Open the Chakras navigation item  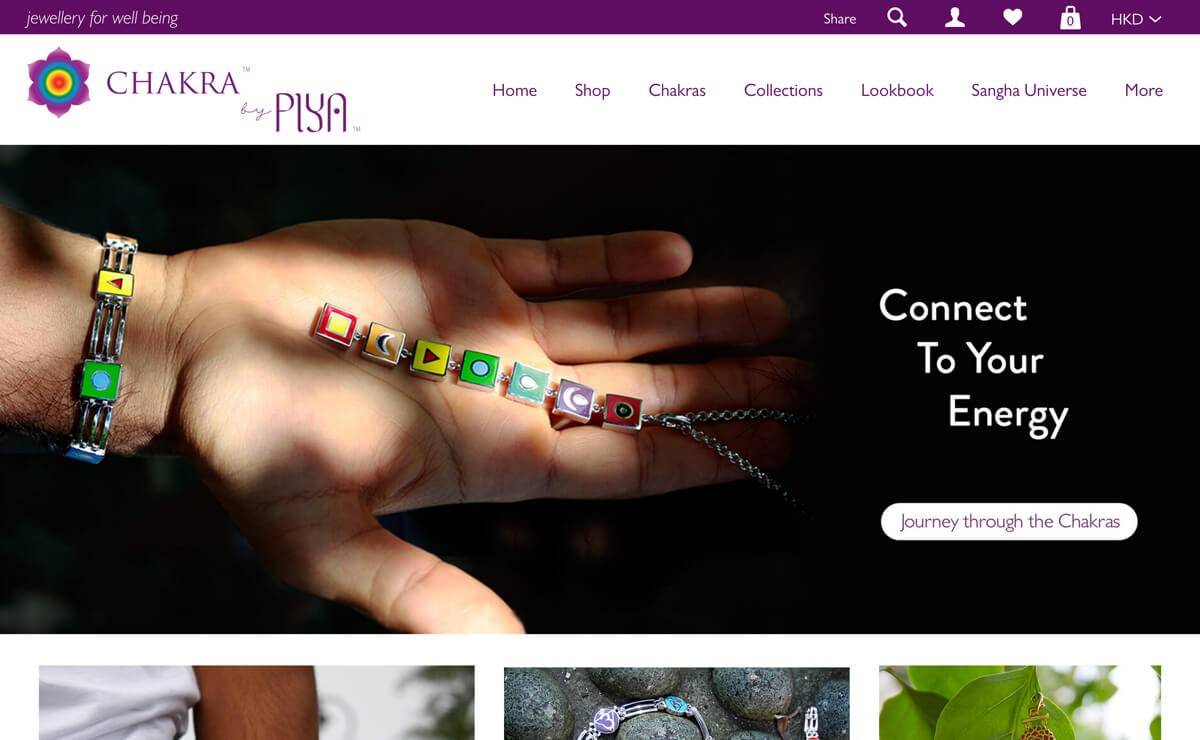coord(677,90)
